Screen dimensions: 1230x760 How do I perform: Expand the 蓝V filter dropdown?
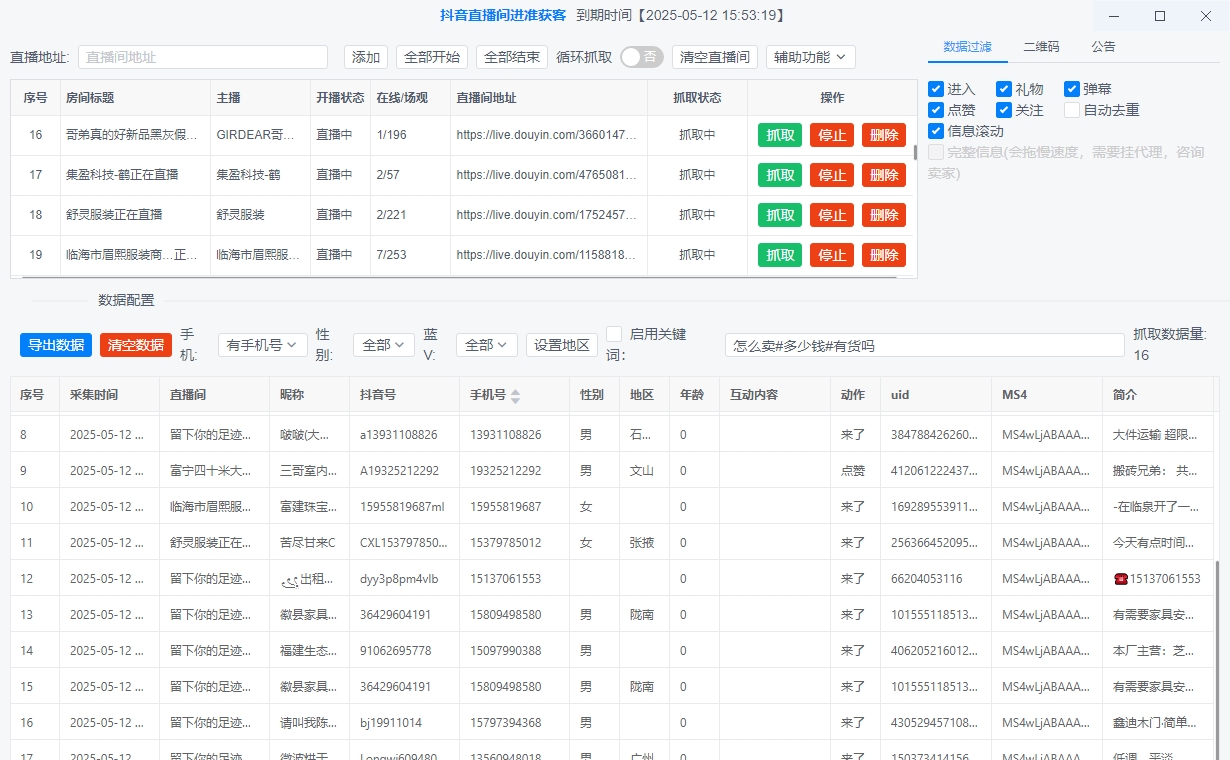point(486,344)
